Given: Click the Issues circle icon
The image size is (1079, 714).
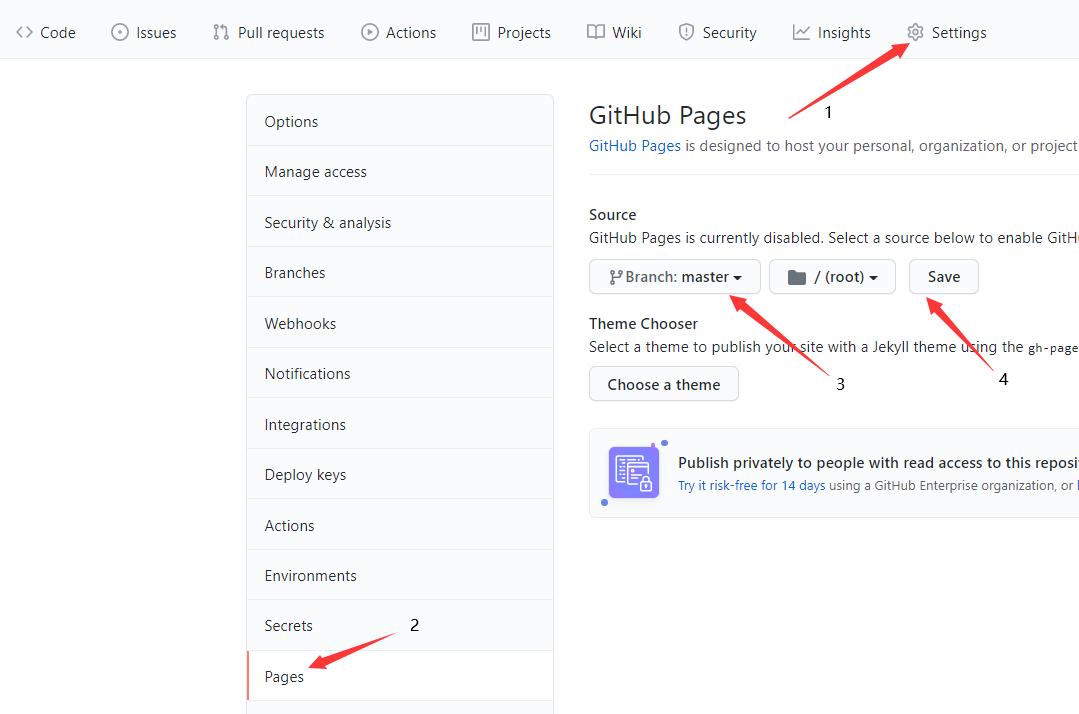Looking at the screenshot, I should 120,32.
